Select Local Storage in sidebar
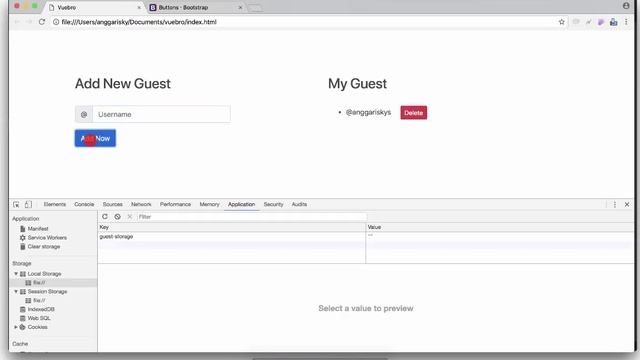640x360 pixels. pos(44,274)
